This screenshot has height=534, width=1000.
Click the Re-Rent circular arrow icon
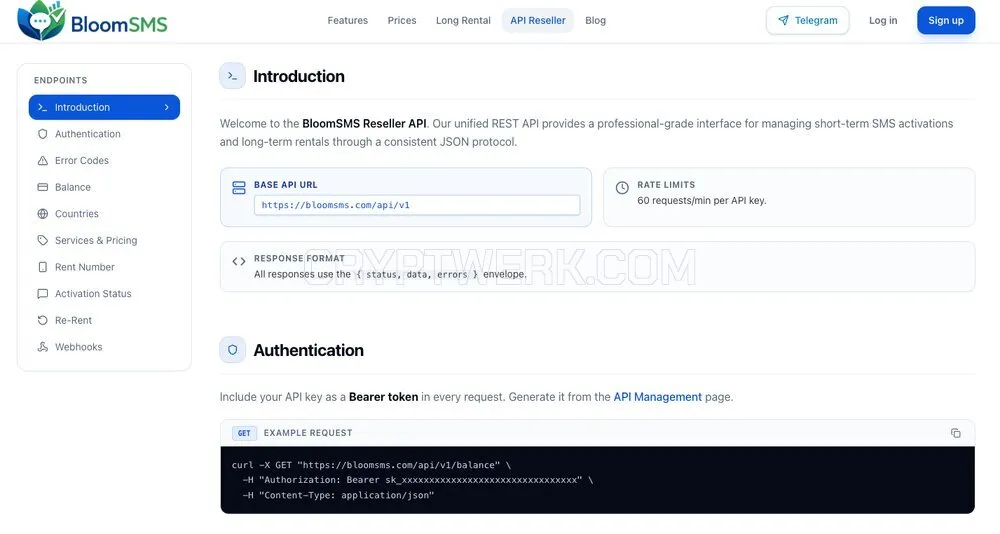(x=43, y=320)
